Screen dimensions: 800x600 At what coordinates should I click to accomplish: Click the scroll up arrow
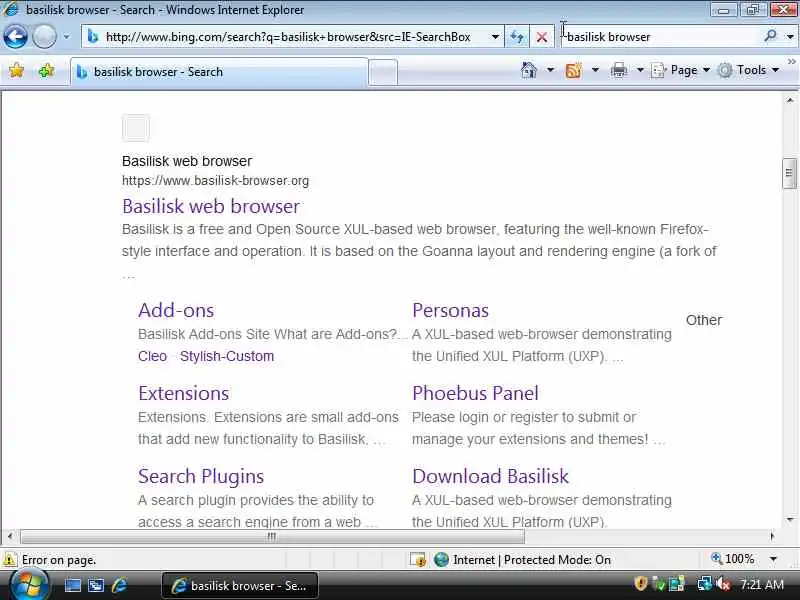pyautogui.click(x=790, y=101)
